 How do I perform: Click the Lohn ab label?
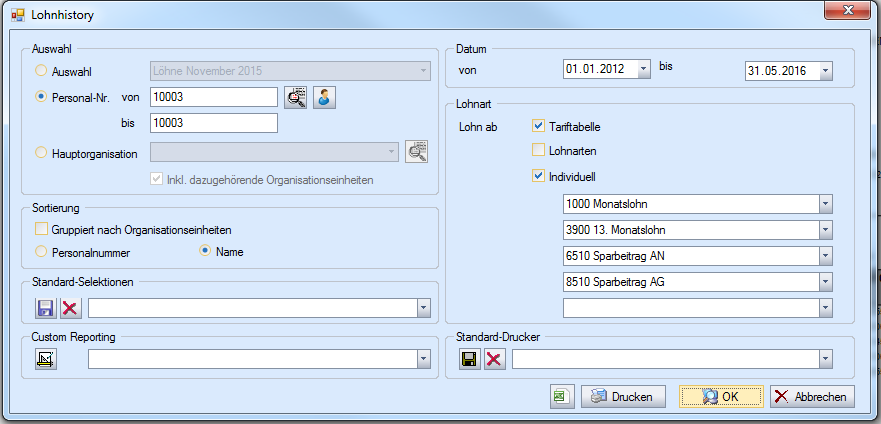click(478, 127)
